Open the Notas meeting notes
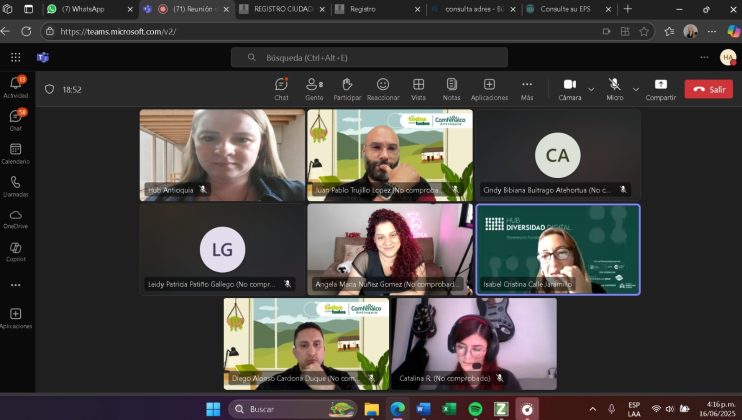742x420 pixels. coord(452,88)
